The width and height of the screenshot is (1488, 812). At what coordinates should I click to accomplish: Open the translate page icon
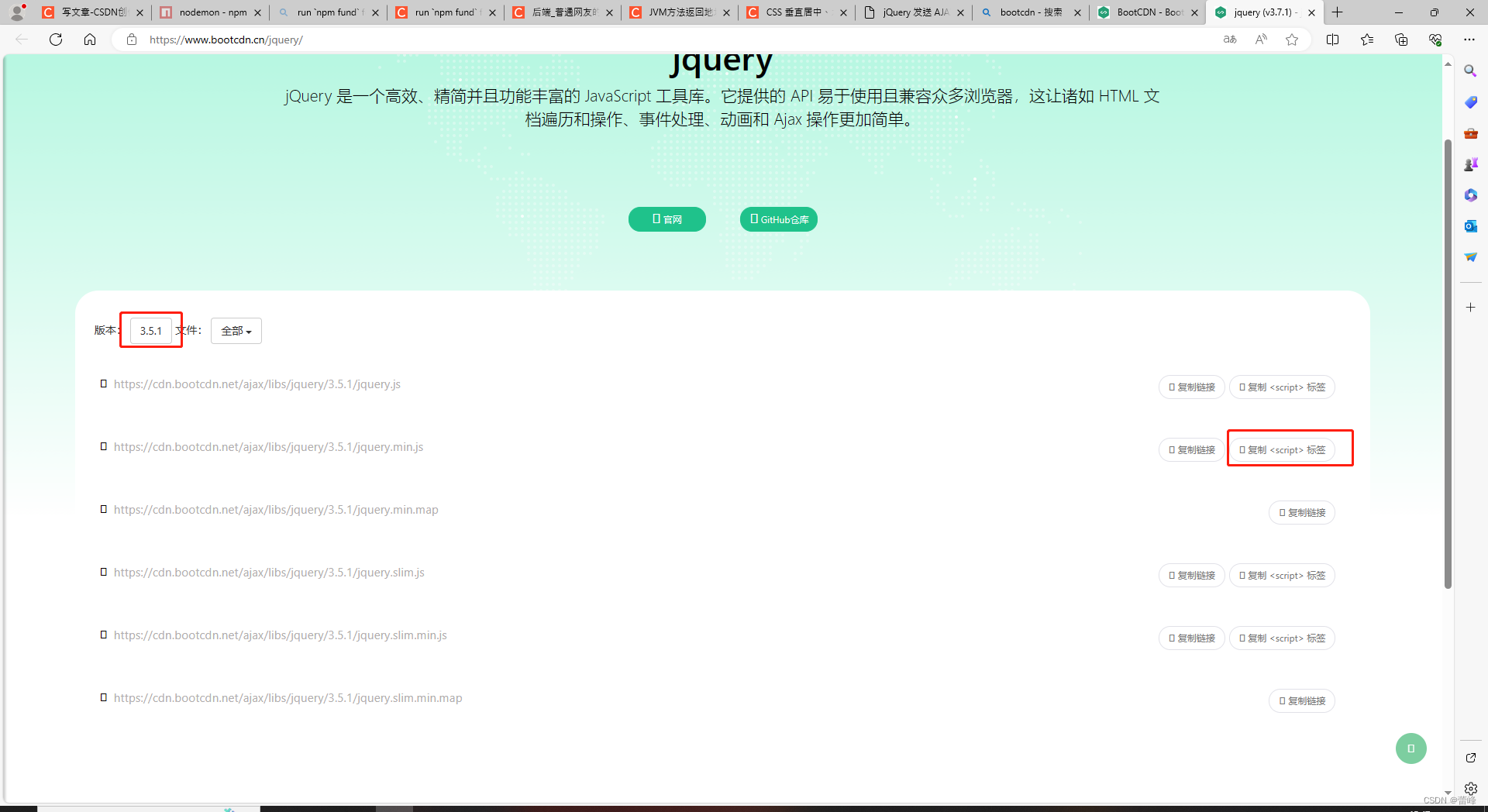click(1230, 40)
